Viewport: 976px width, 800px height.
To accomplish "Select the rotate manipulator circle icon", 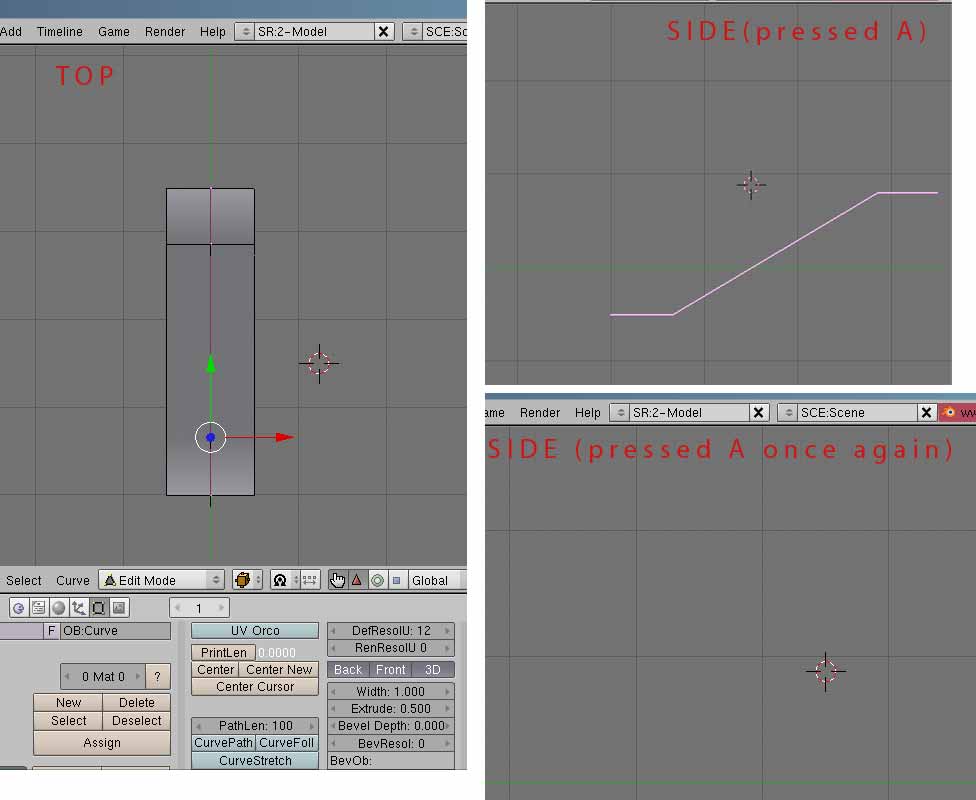I will pyautogui.click(x=377, y=580).
